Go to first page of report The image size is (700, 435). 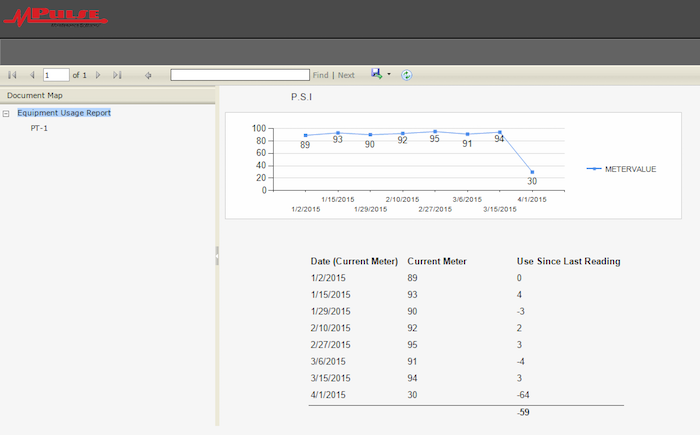pos(12,75)
